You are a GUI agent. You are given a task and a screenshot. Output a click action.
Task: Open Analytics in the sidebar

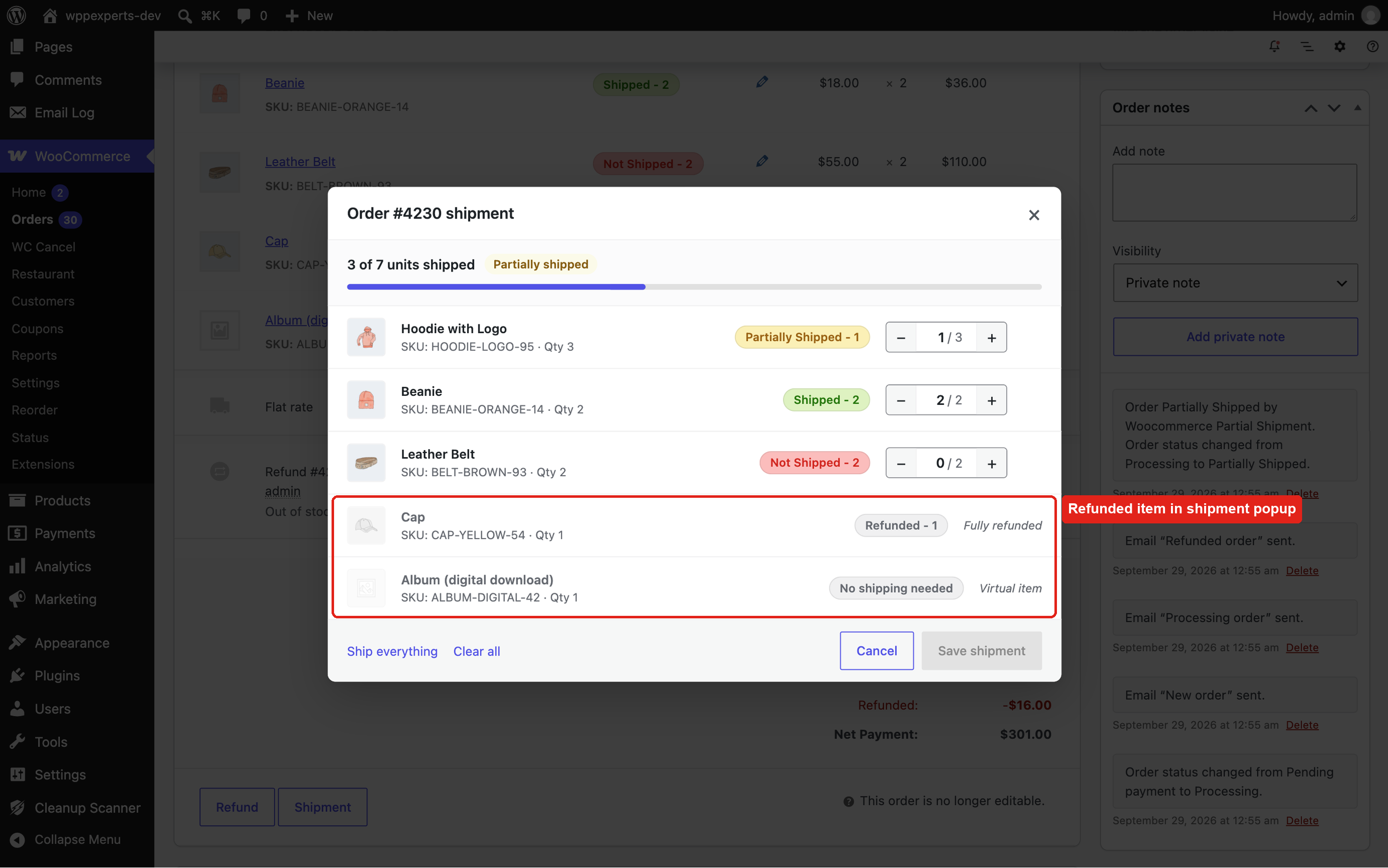click(x=62, y=566)
